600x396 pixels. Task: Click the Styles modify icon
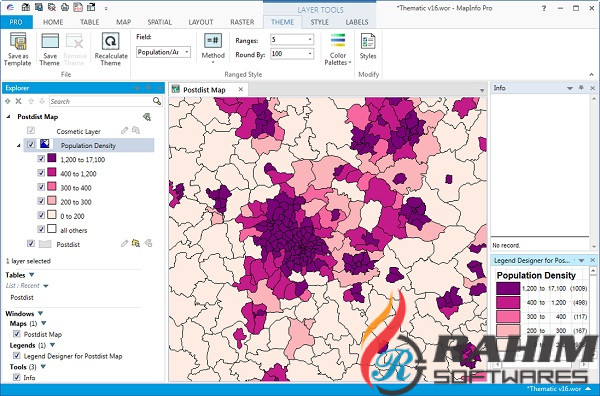368,41
